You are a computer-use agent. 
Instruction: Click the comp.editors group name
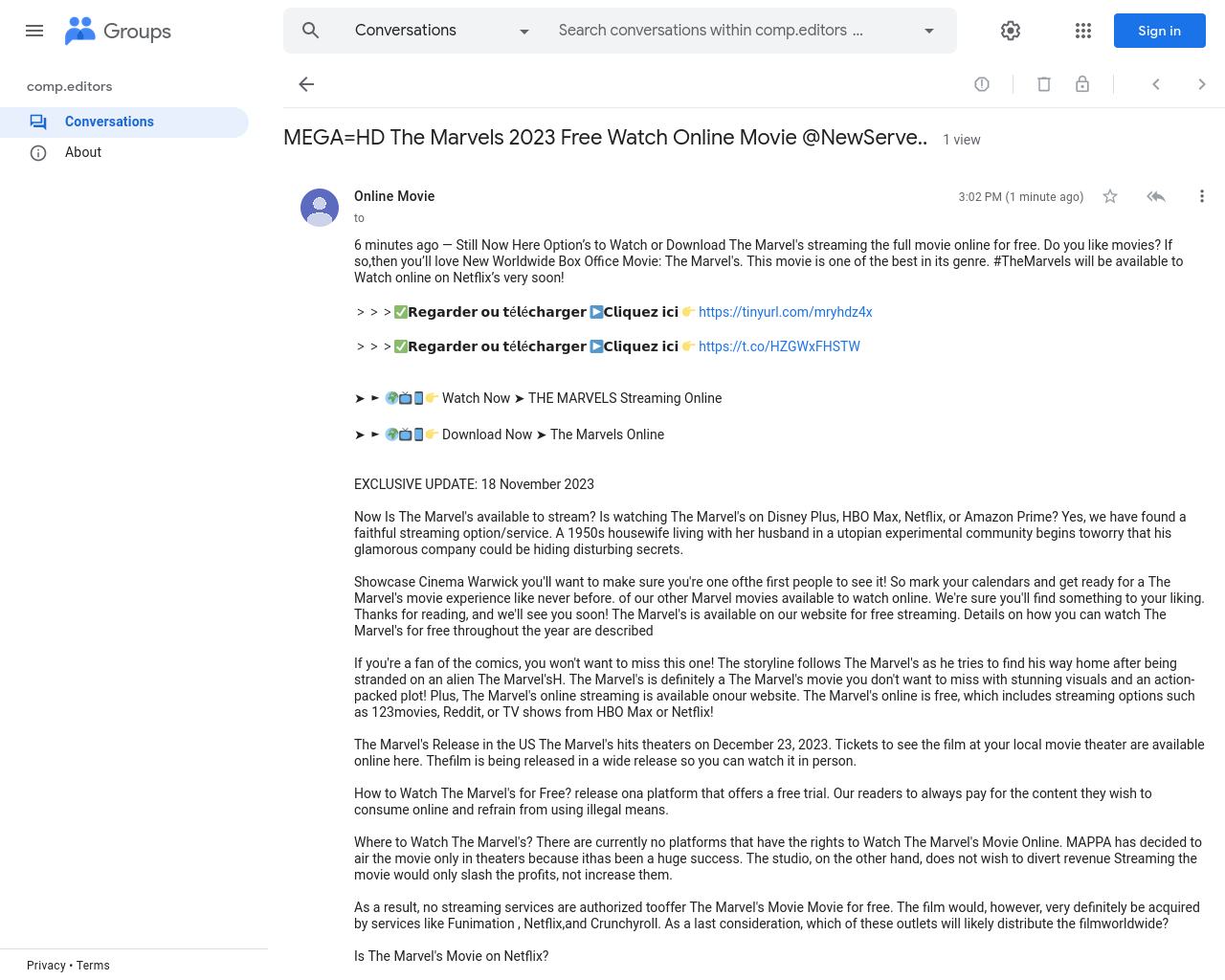point(70,86)
